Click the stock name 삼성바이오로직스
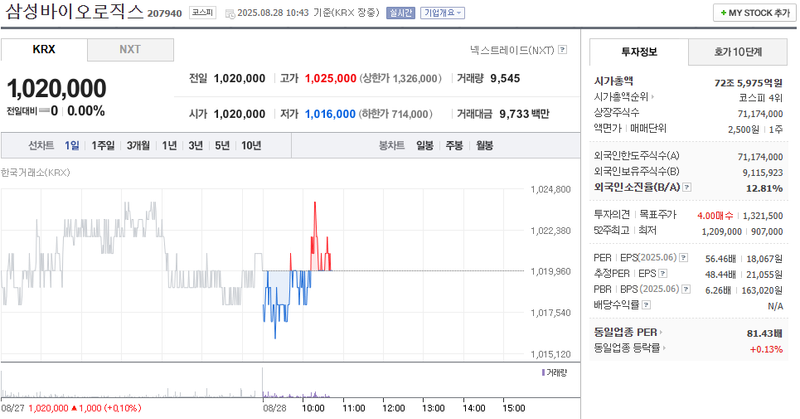Image resolution: width=800 pixels, height=419 pixels. click(74, 11)
